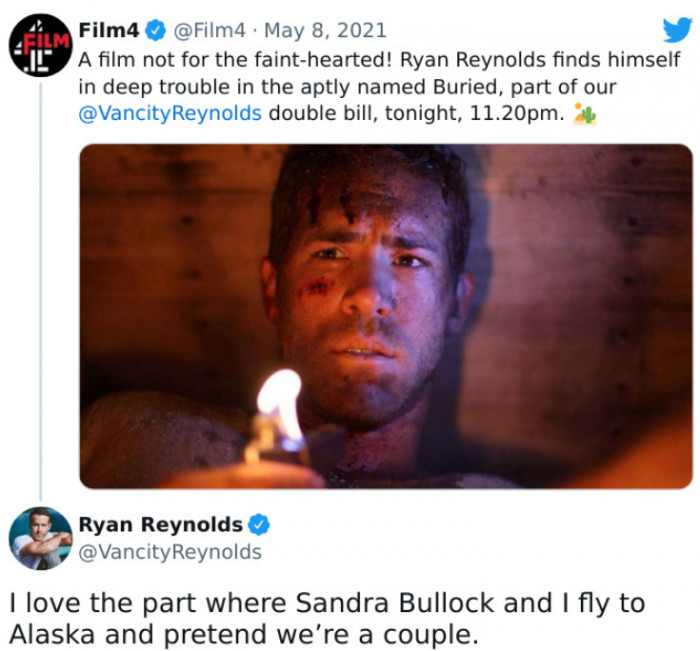Image resolution: width=700 pixels, height=651 pixels.
Task: Click the desert cactus emoji
Action: point(585,114)
